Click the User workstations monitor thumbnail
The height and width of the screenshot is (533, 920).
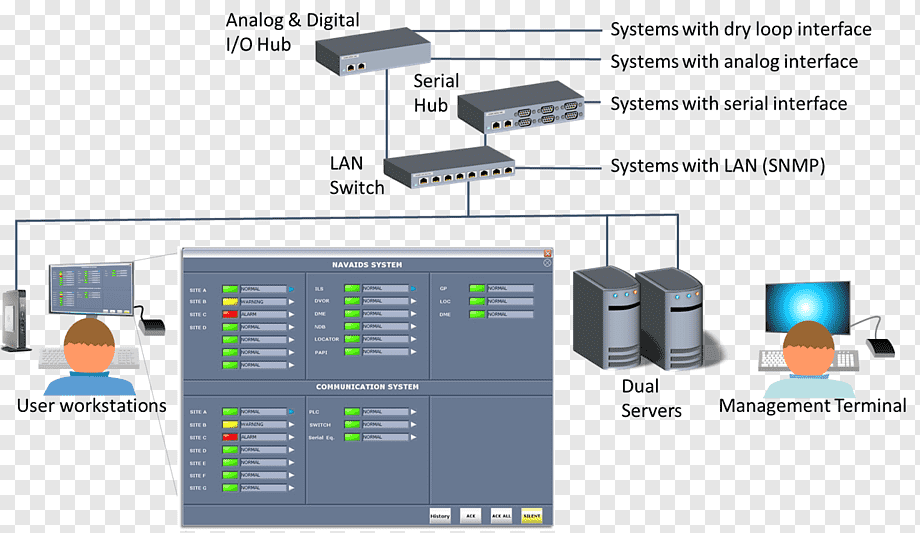point(91,289)
